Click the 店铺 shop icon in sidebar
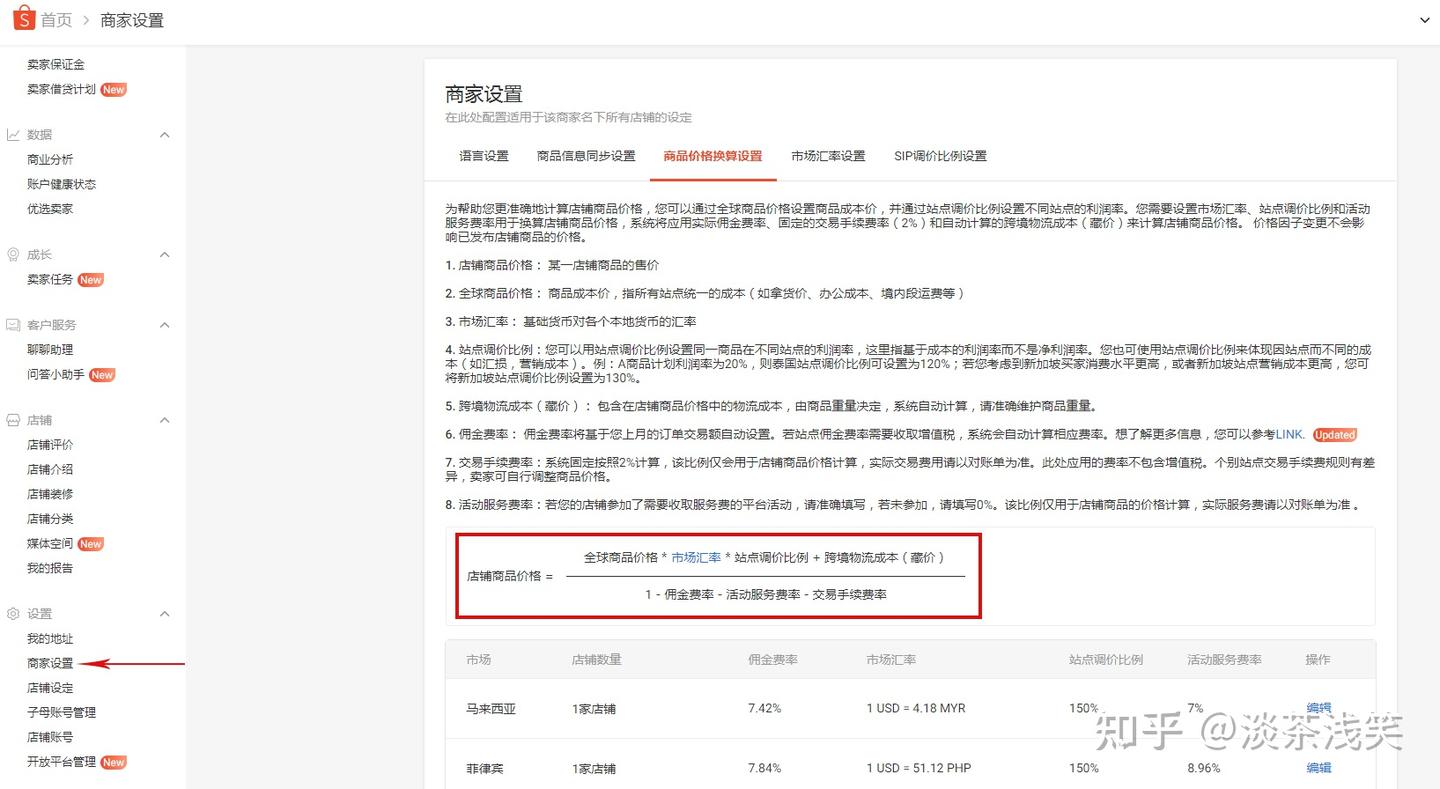The height and width of the screenshot is (789, 1440). pos(14,419)
